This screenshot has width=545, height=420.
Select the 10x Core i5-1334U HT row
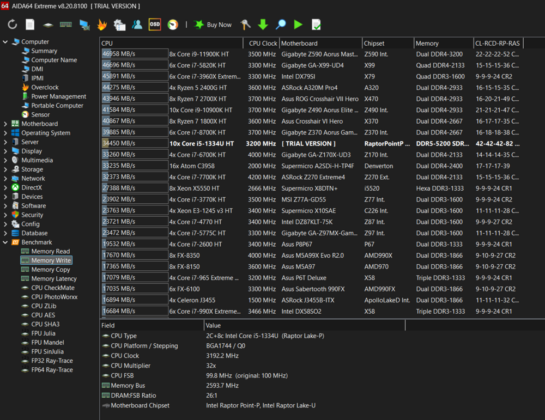point(313,143)
